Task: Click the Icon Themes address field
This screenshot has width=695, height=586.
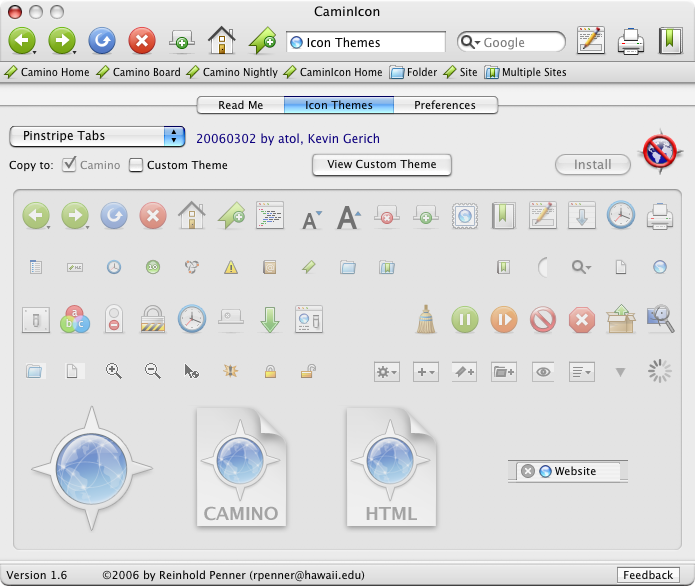Action: click(x=366, y=43)
